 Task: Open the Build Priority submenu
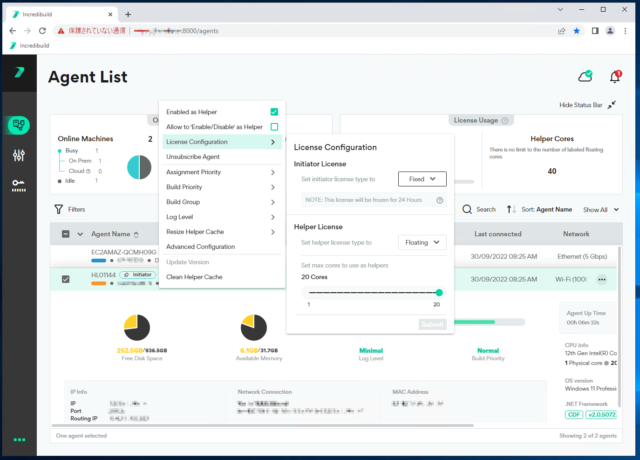coord(221,187)
